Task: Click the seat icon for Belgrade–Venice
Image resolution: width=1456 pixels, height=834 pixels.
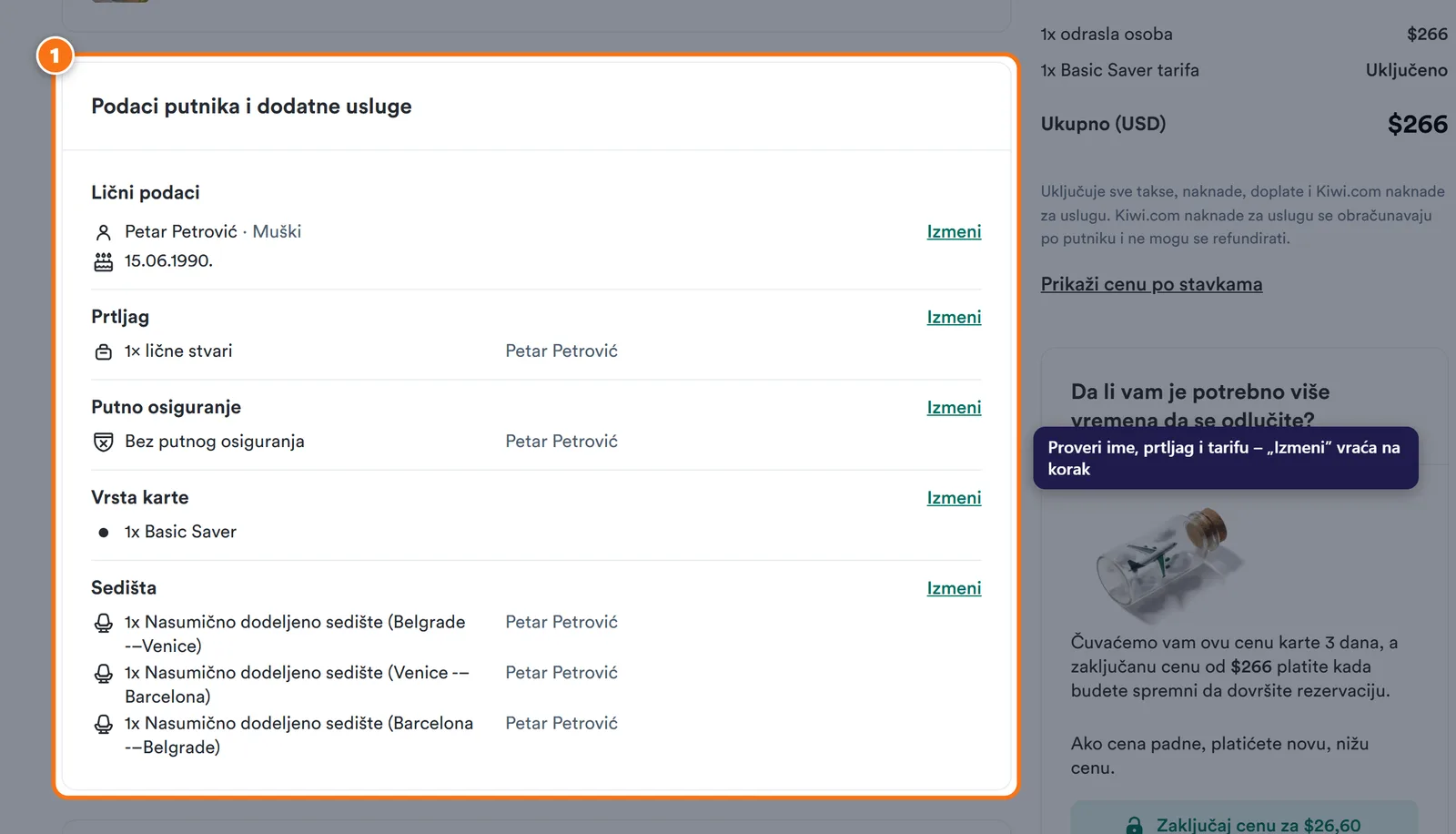Action: click(104, 623)
